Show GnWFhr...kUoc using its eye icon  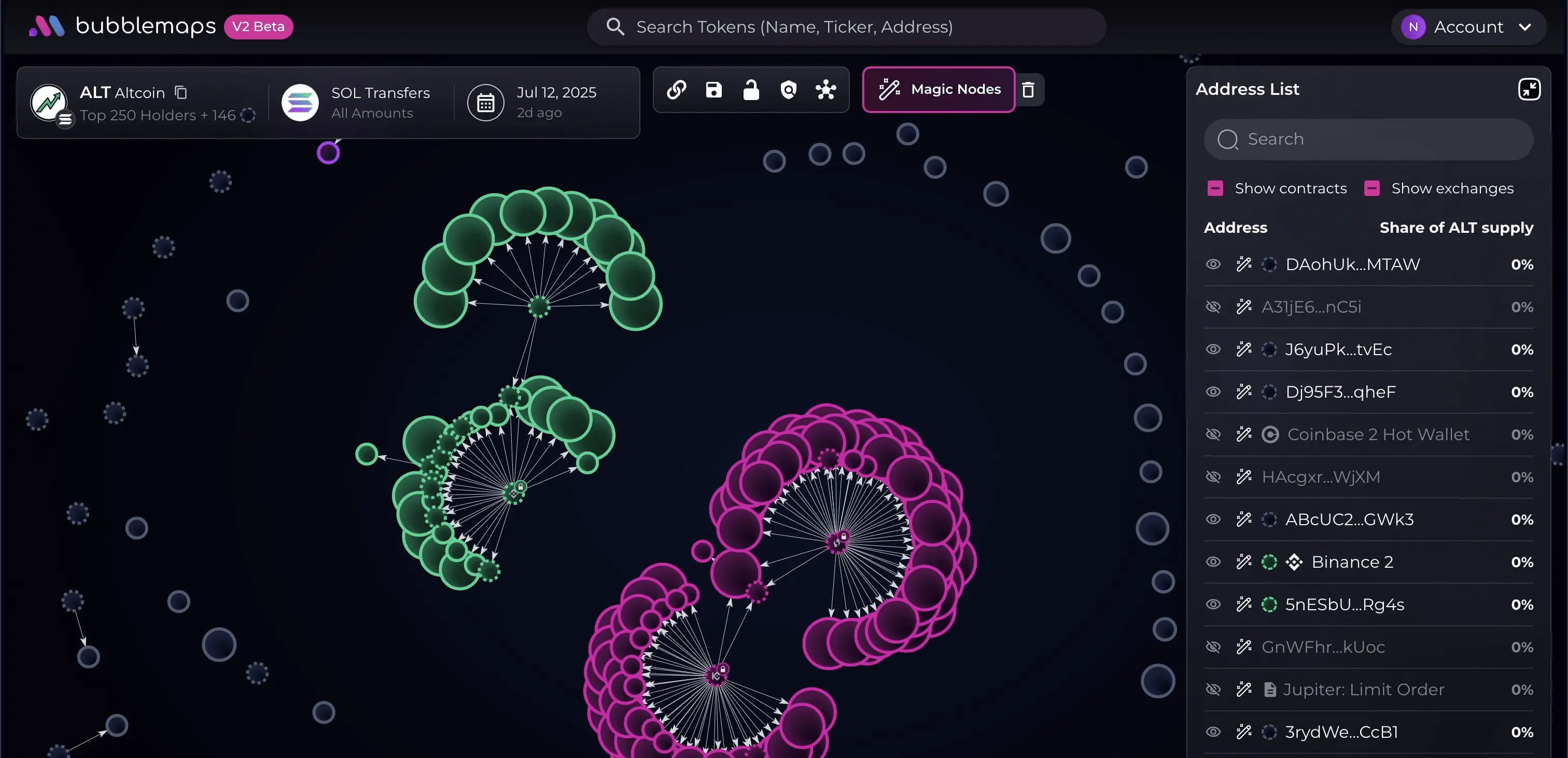click(1213, 647)
